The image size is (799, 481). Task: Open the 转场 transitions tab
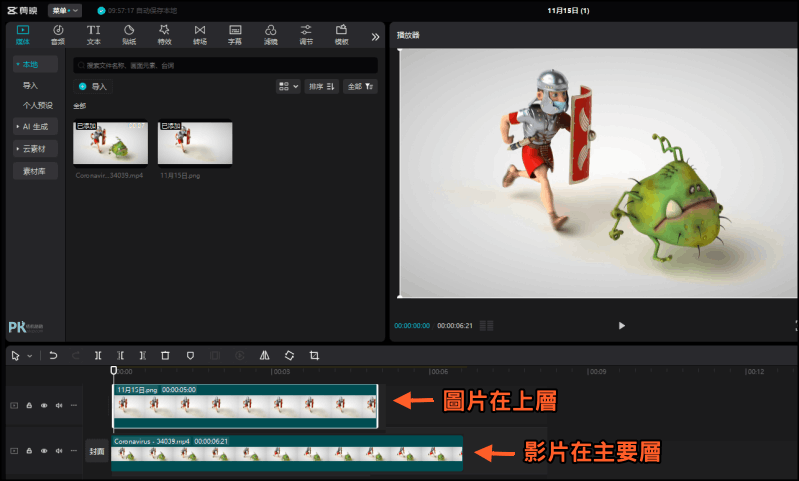(200, 35)
